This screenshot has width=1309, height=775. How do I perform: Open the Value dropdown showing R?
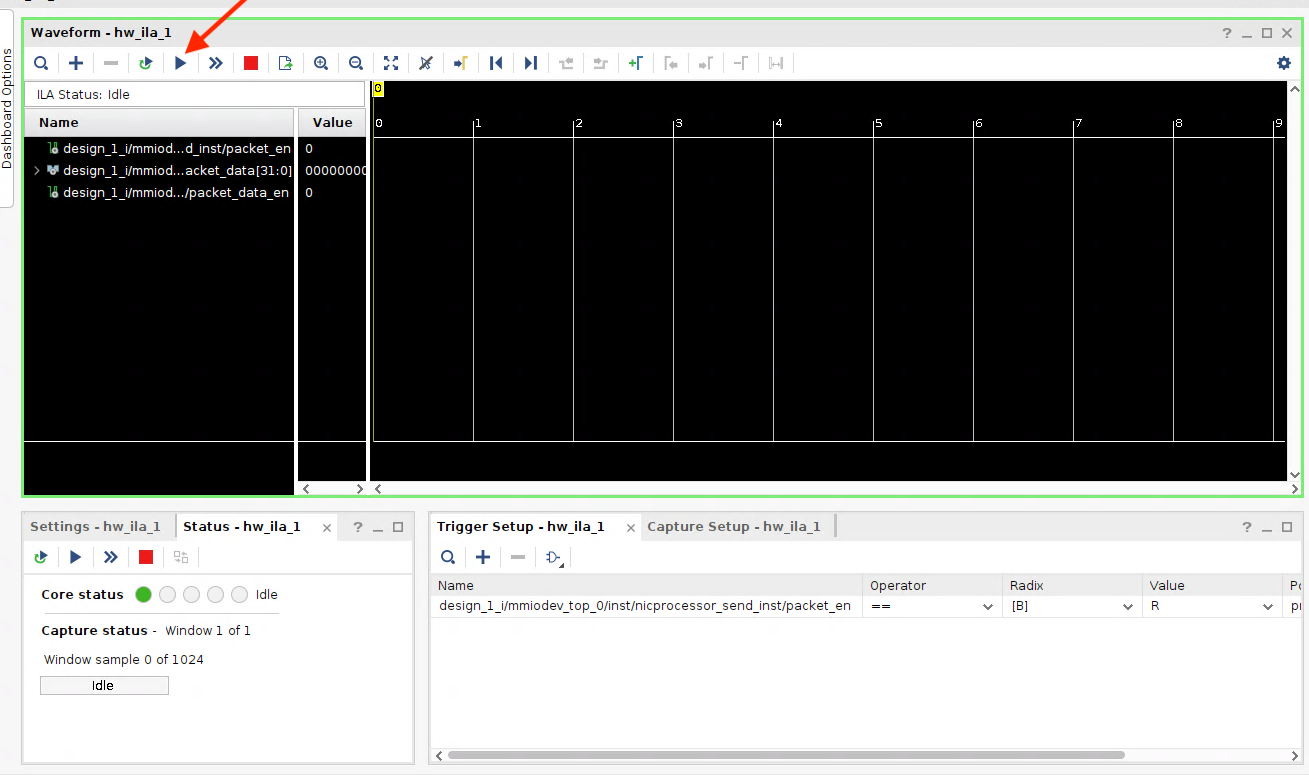(x=1267, y=607)
